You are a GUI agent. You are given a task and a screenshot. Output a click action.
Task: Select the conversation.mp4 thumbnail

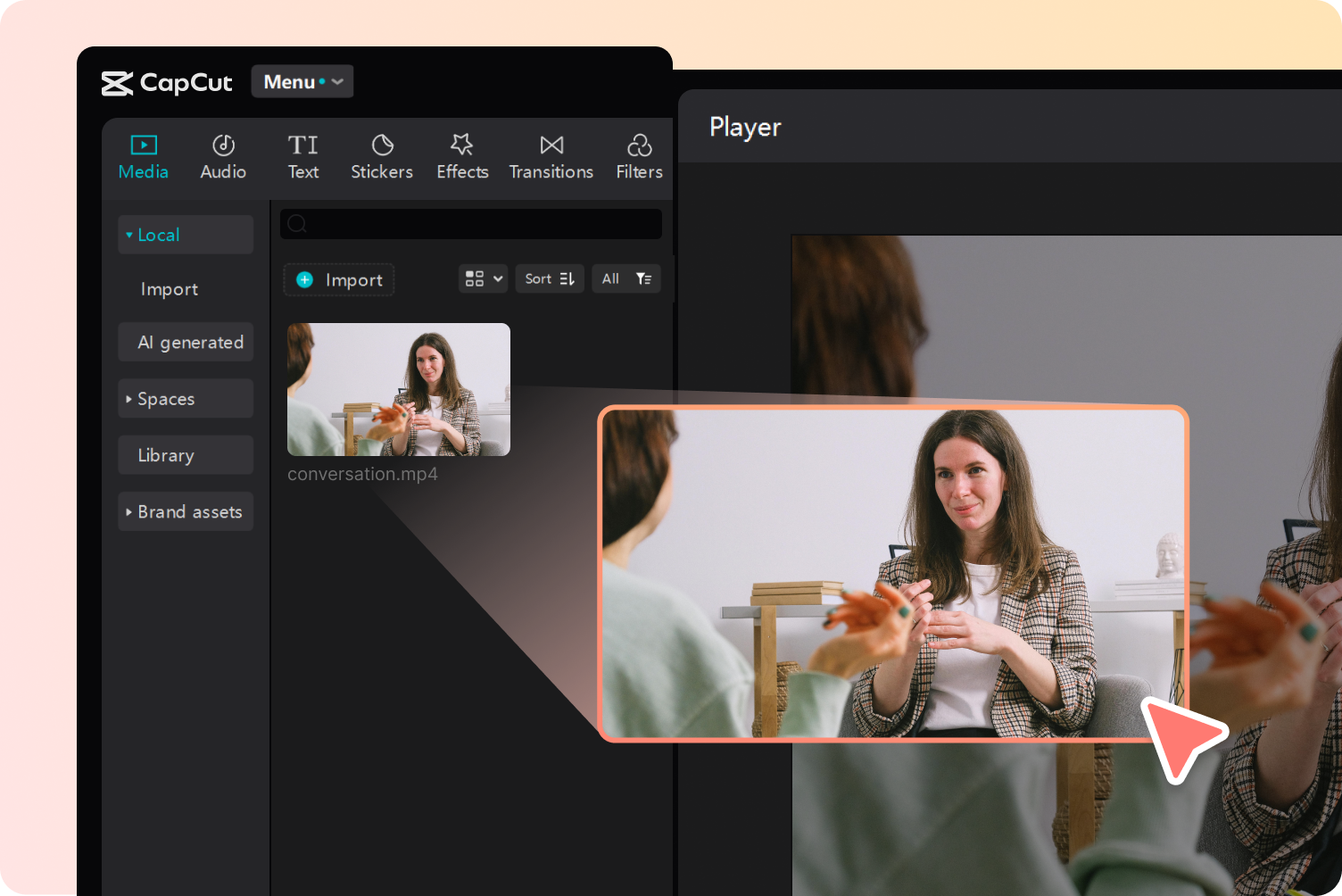coord(398,389)
